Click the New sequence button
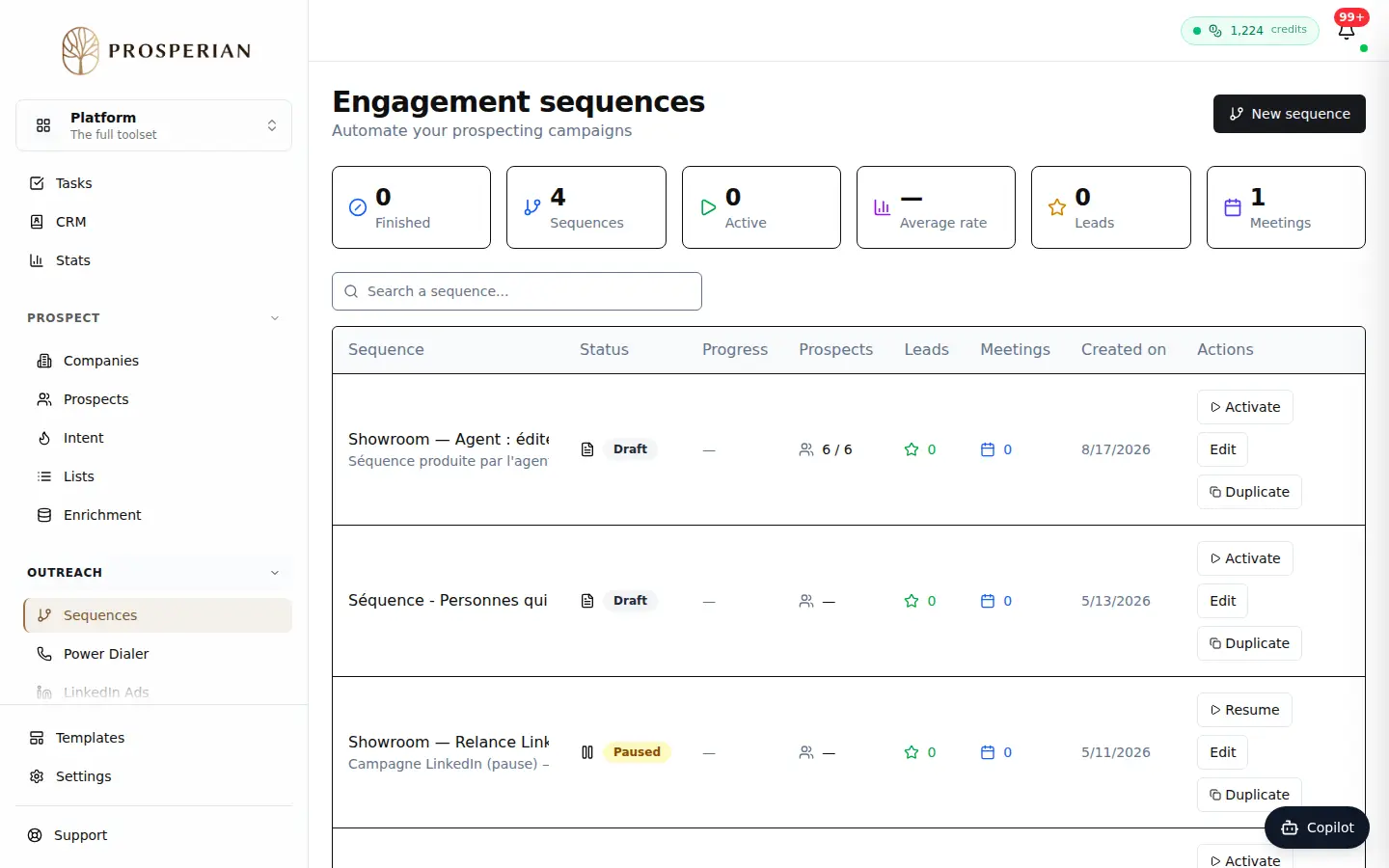 [x=1289, y=114]
